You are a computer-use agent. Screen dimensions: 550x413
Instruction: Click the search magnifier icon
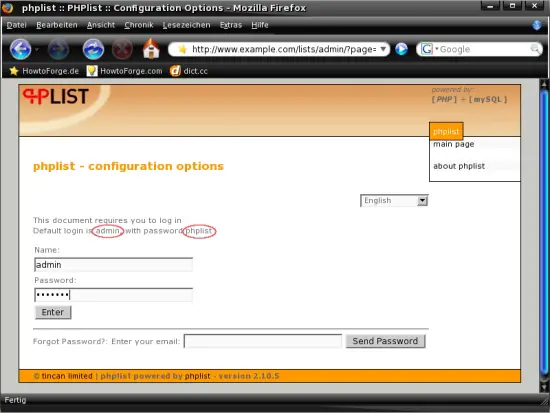tap(535, 49)
